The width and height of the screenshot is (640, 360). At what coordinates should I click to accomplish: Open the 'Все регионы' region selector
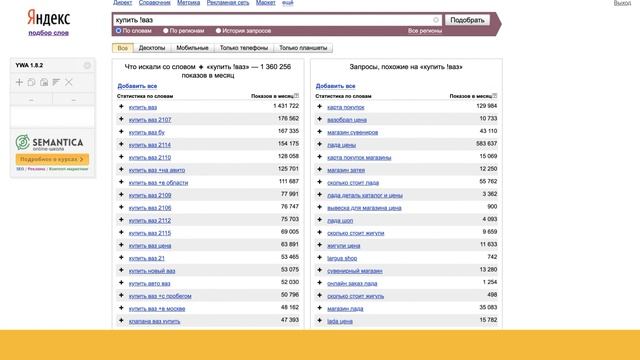click(x=424, y=31)
